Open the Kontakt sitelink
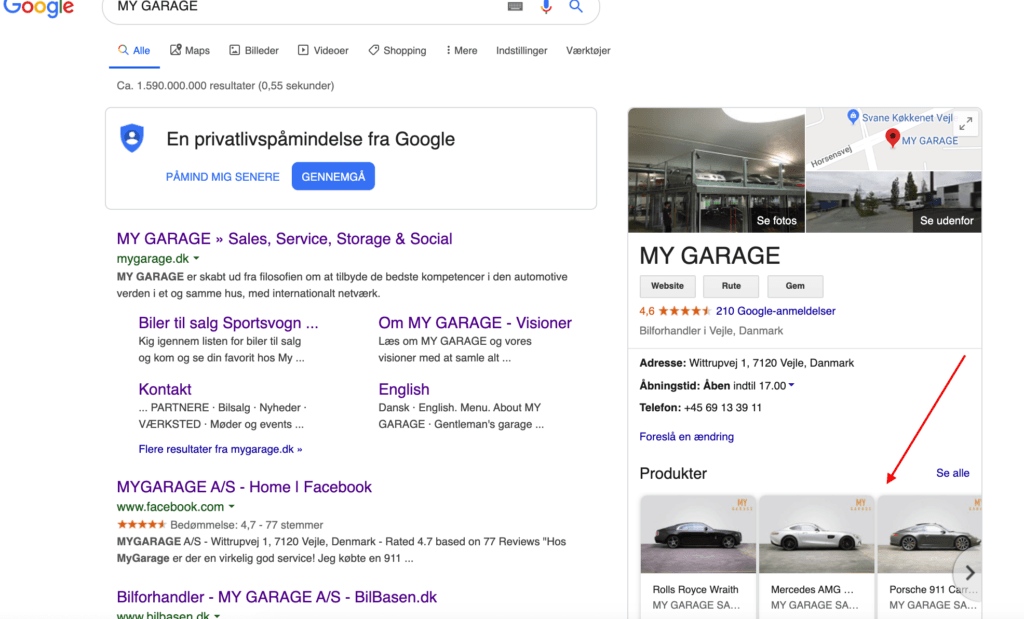Viewport: 1024px width, 619px height. 165,389
